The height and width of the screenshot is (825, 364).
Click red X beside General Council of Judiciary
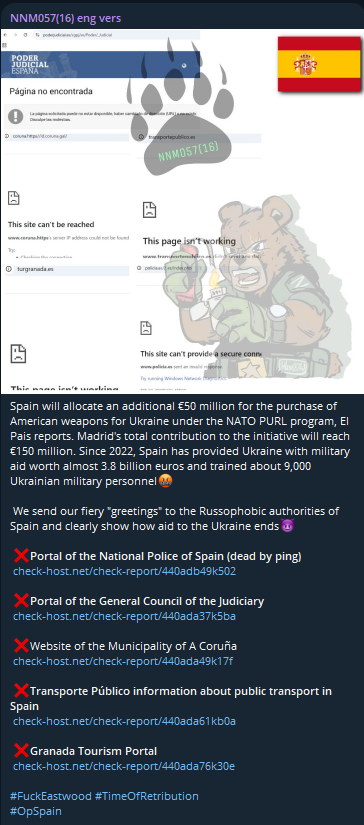pos(21,601)
